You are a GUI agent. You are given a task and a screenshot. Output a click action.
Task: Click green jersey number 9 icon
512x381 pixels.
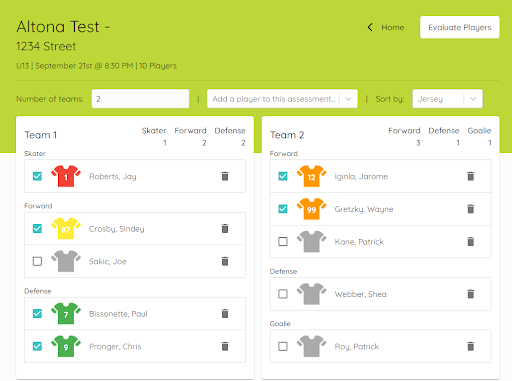pyautogui.click(x=66, y=346)
